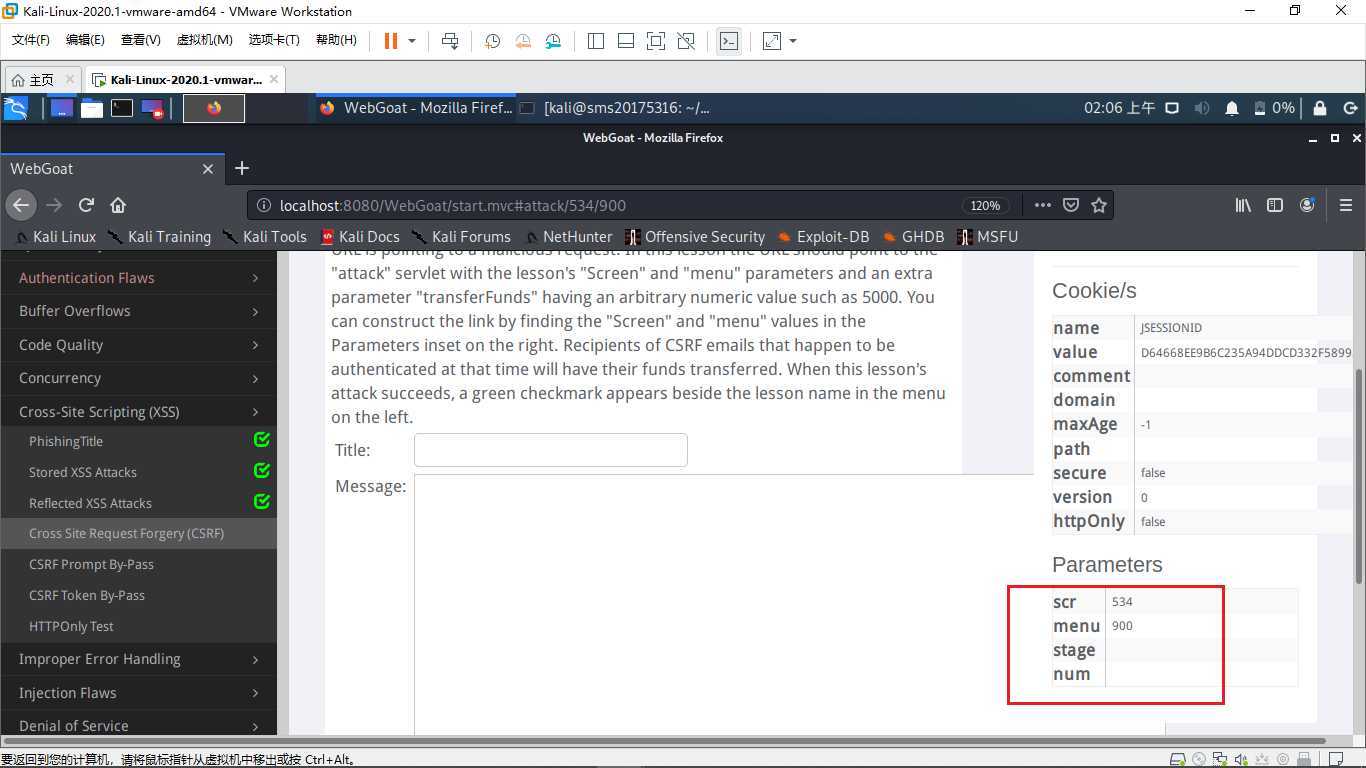Open the 帮助(H) menu
Viewport: 1366px width, 768px height.
pyautogui.click(x=336, y=40)
